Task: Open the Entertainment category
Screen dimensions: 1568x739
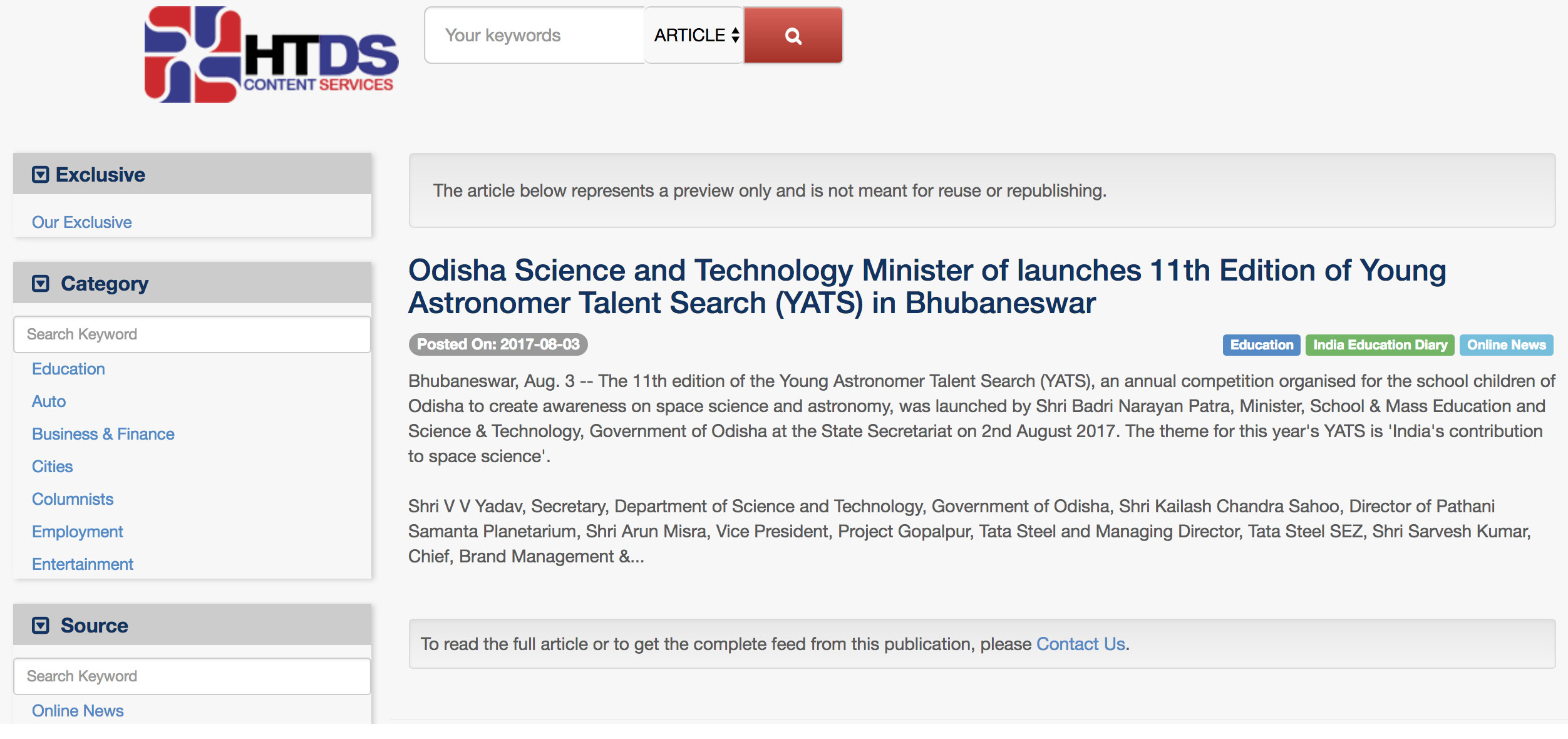Action: [83, 564]
